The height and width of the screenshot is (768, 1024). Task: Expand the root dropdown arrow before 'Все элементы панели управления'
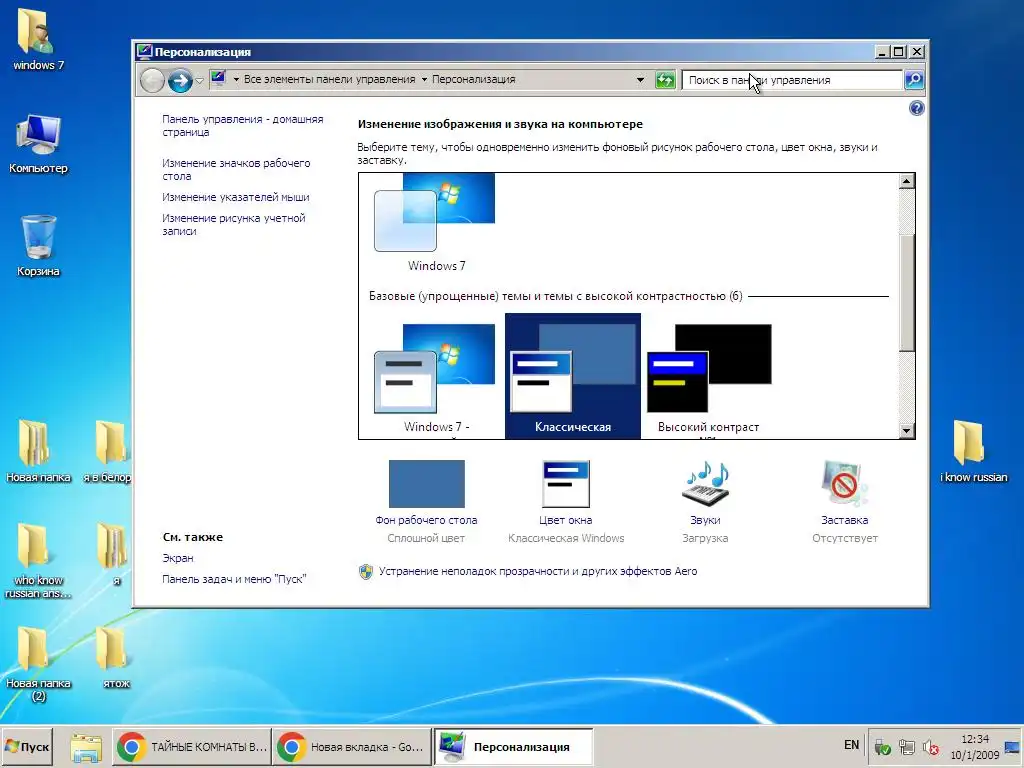point(236,80)
